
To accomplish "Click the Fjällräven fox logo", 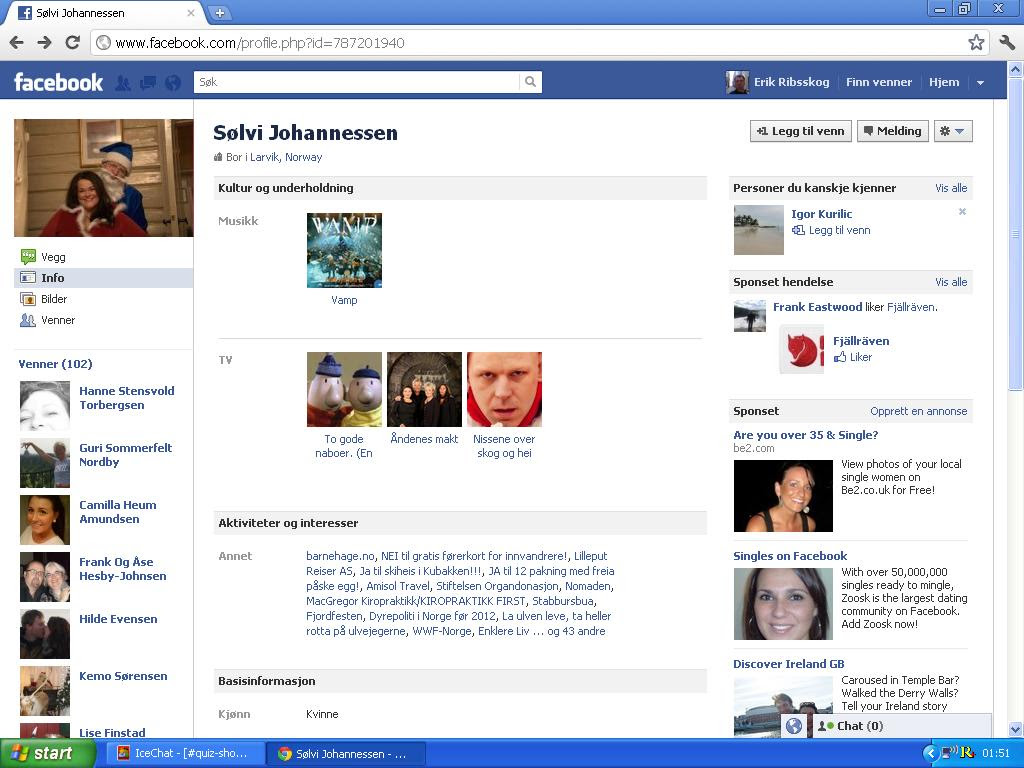I will (801, 349).
